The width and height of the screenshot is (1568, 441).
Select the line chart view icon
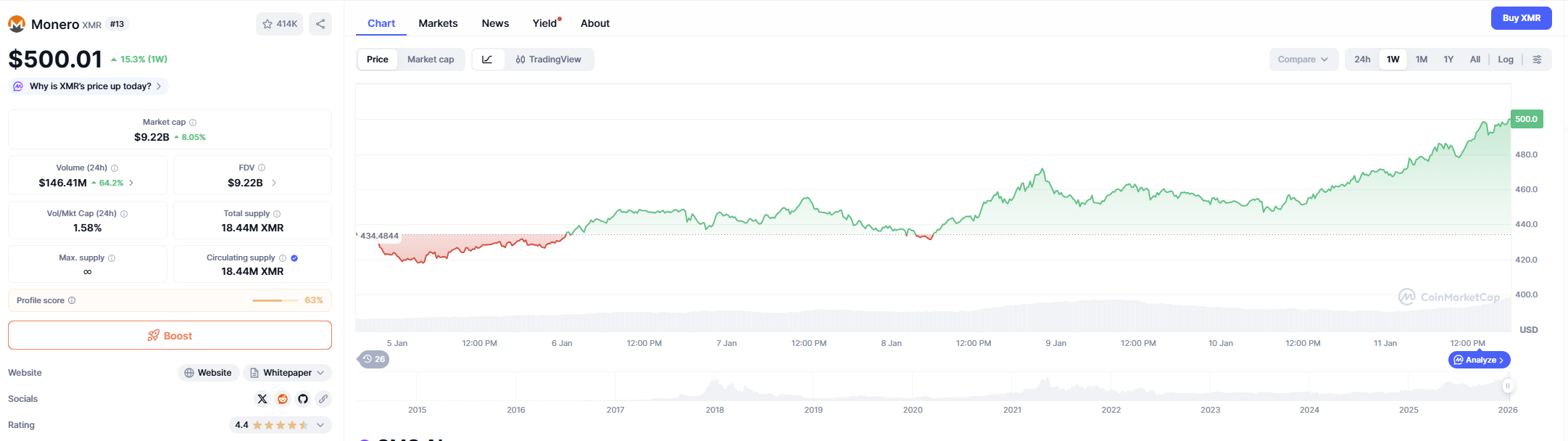tap(488, 59)
